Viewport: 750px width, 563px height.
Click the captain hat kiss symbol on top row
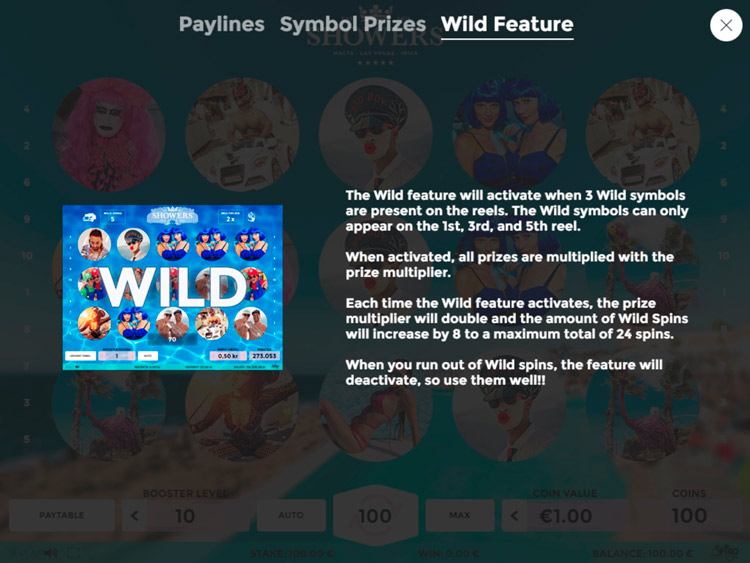(375, 135)
